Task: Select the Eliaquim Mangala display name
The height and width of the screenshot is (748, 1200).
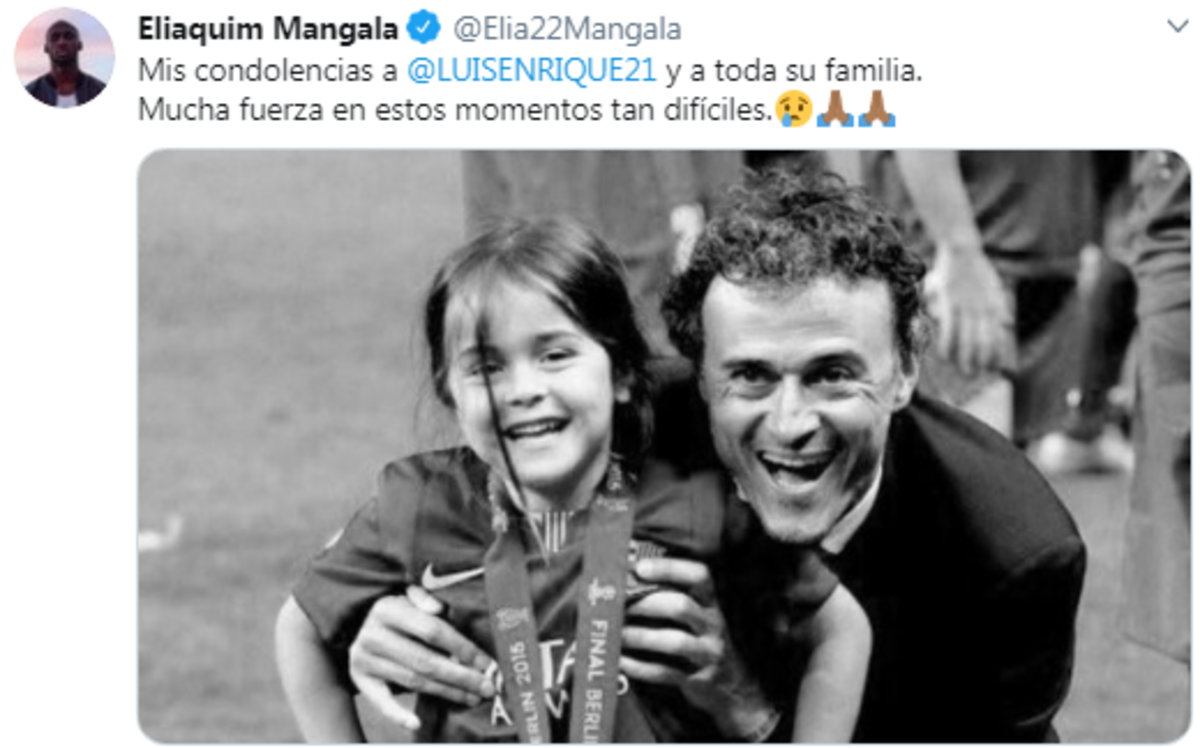Action: coord(269,29)
